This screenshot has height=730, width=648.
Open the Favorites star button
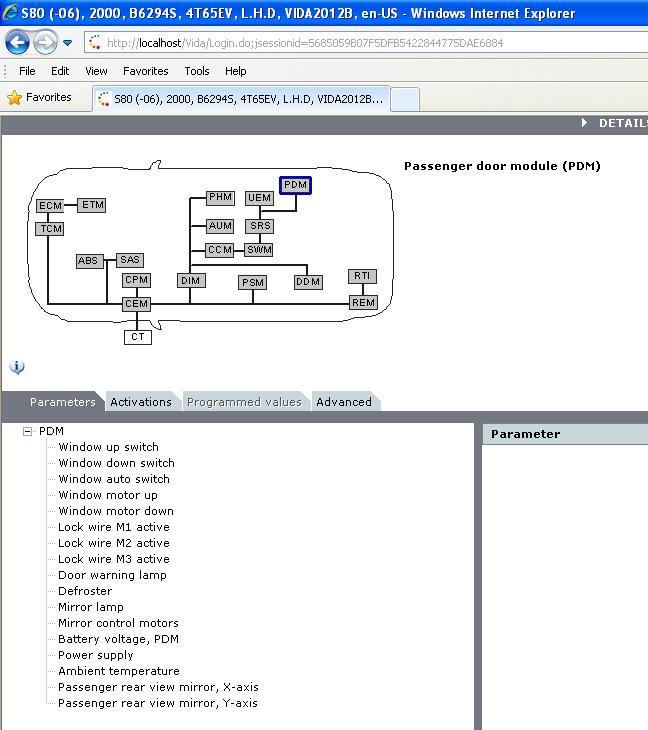coord(40,98)
